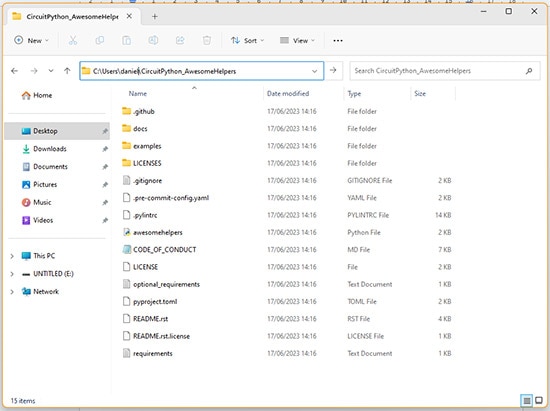Select Desktop in navigation pane

click(x=57, y=131)
